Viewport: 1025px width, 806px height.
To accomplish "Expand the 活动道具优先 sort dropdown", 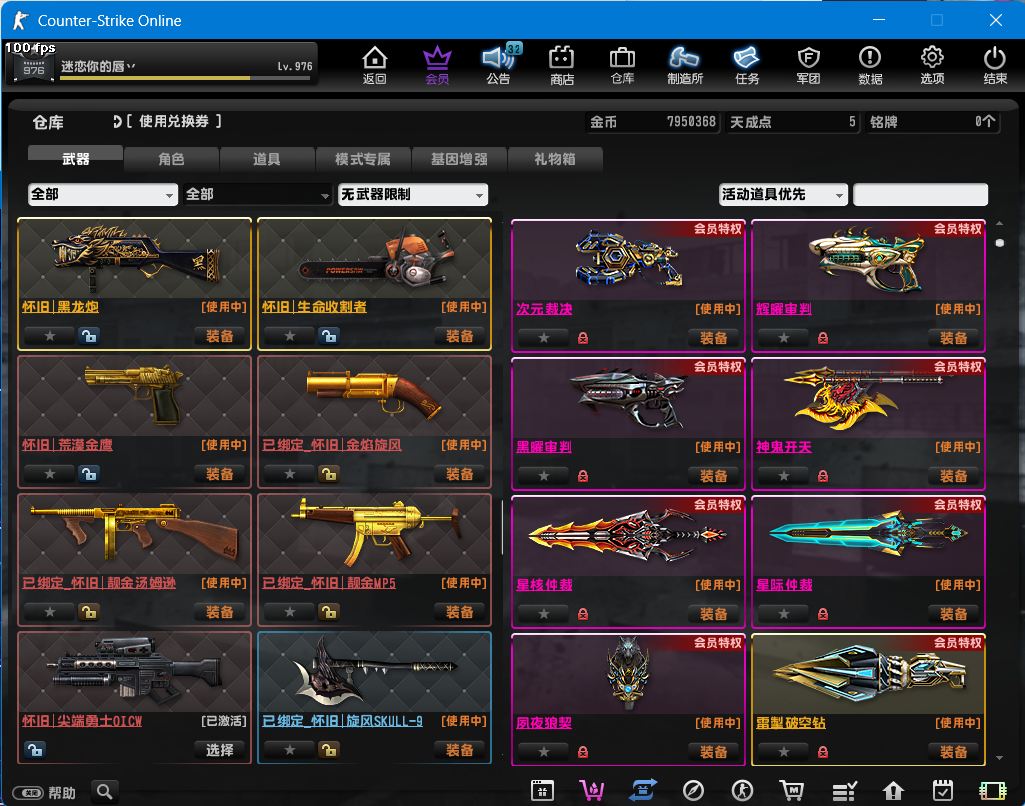I will [x=783, y=194].
